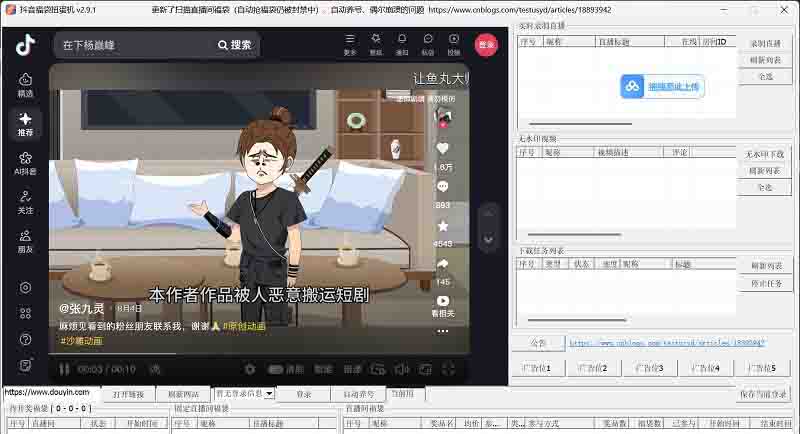Click the 自动养号 button
Screen dimensions: 800x434
(x=359, y=394)
